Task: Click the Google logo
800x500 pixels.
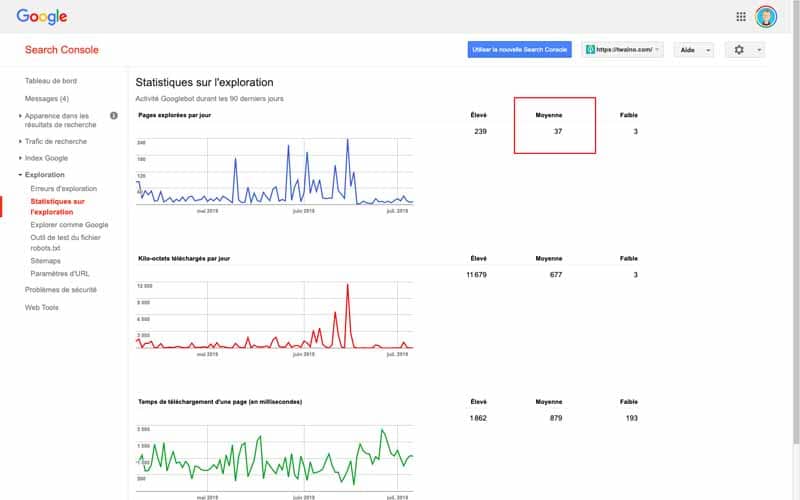Action: point(42,17)
